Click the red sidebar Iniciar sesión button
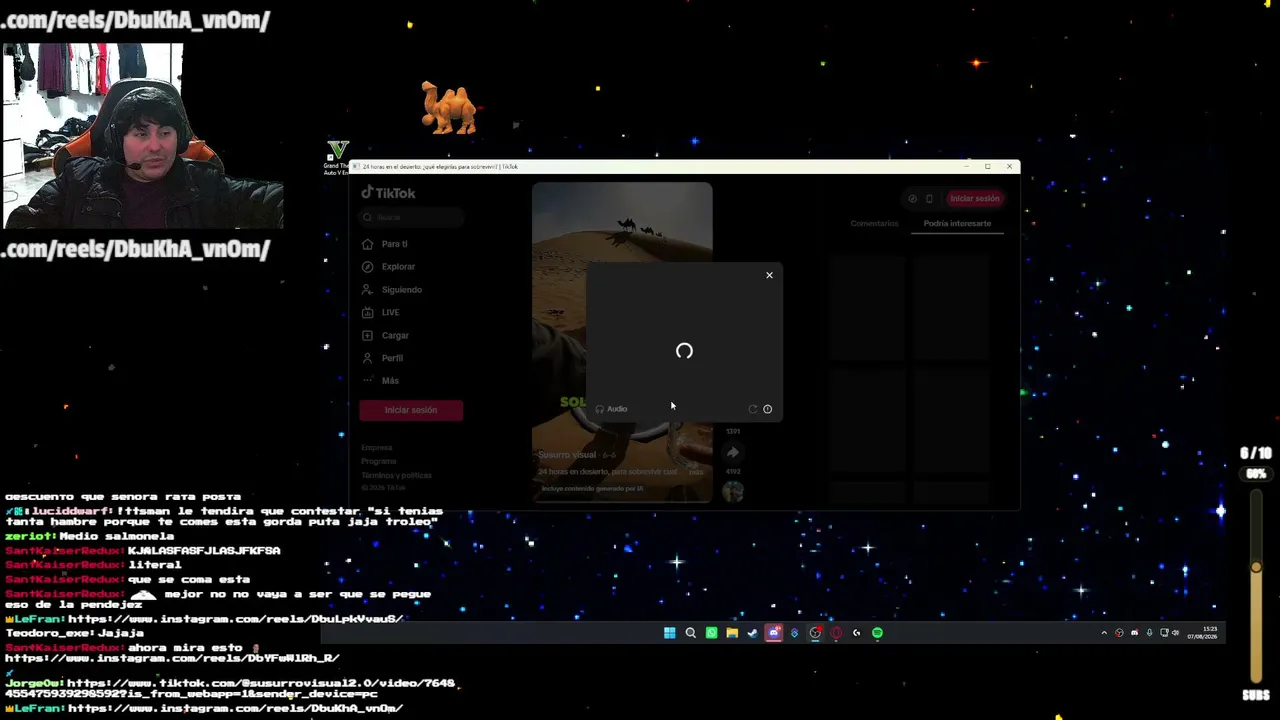This screenshot has height=720, width=1280. 411,410
